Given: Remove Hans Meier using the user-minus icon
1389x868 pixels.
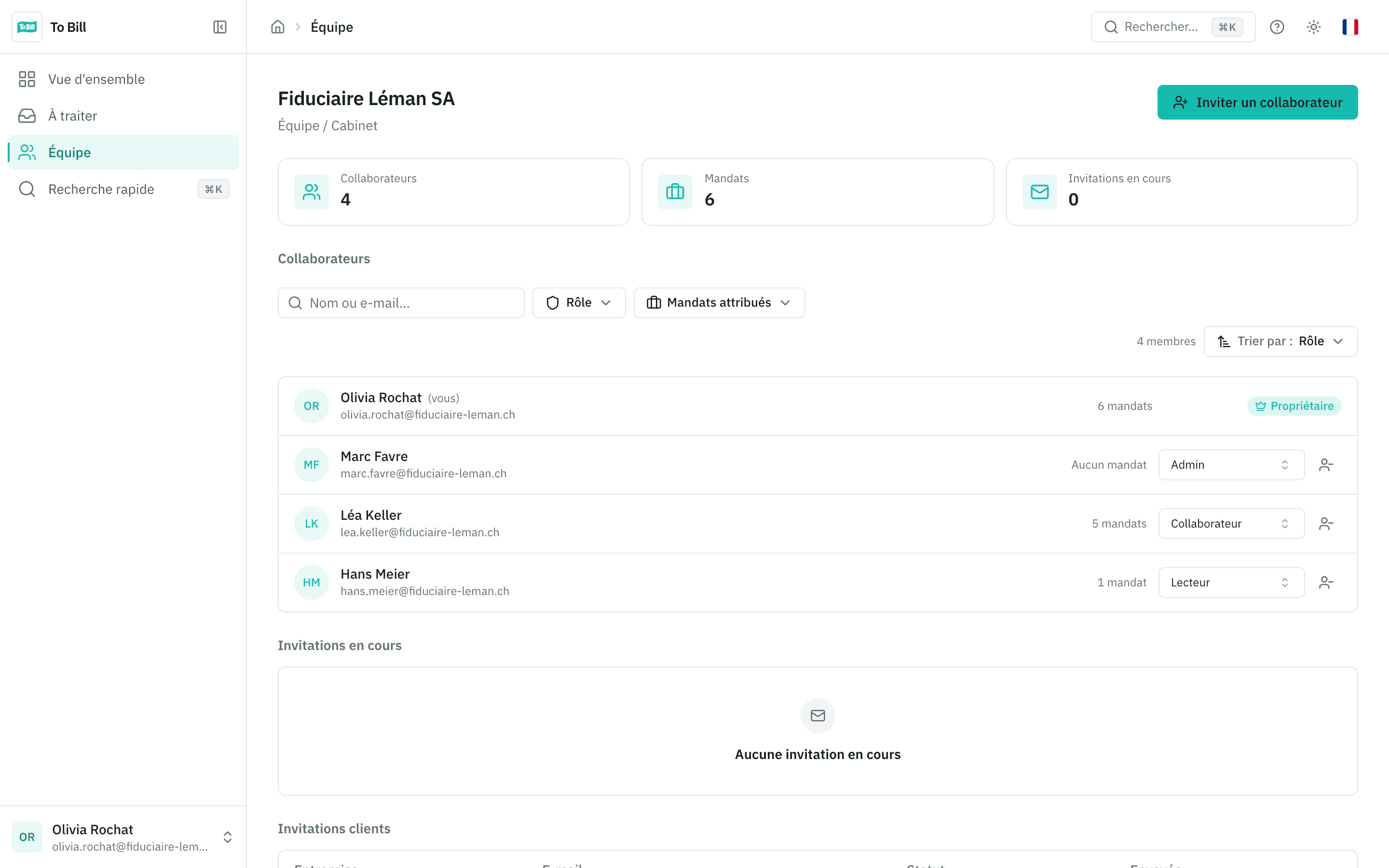Looking at the screenshot, I should click(x=1326, y=583).
